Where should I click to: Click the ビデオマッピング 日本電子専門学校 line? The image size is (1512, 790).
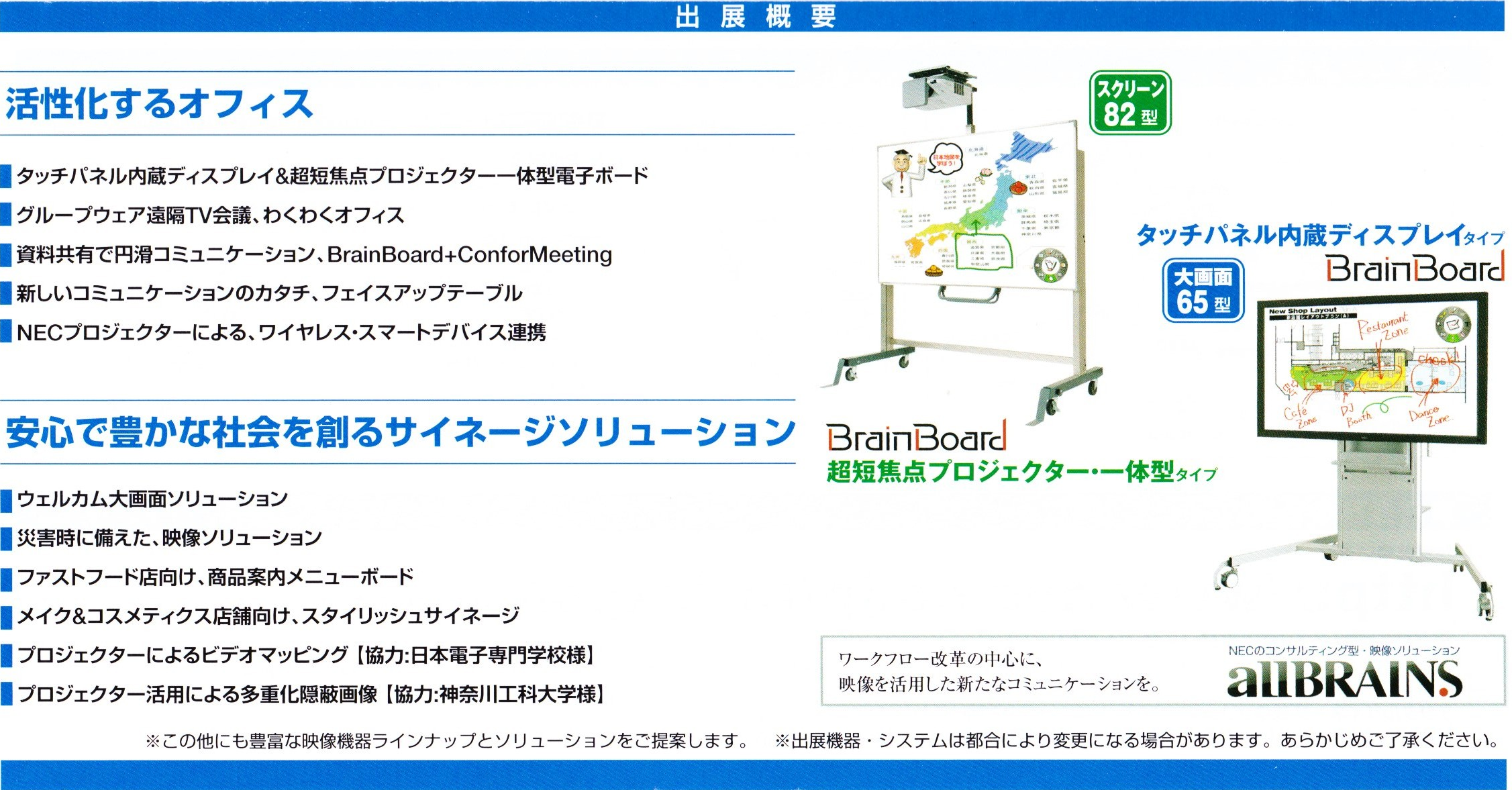[306, 654]
